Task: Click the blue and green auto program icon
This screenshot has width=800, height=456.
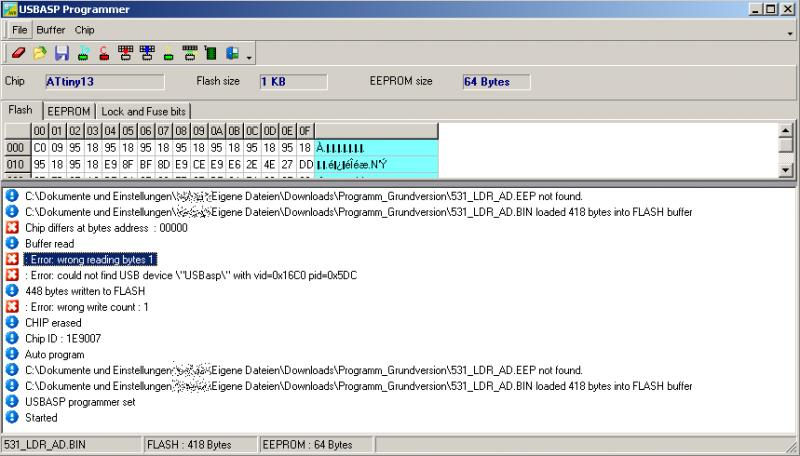Action: tap(233, 53)
